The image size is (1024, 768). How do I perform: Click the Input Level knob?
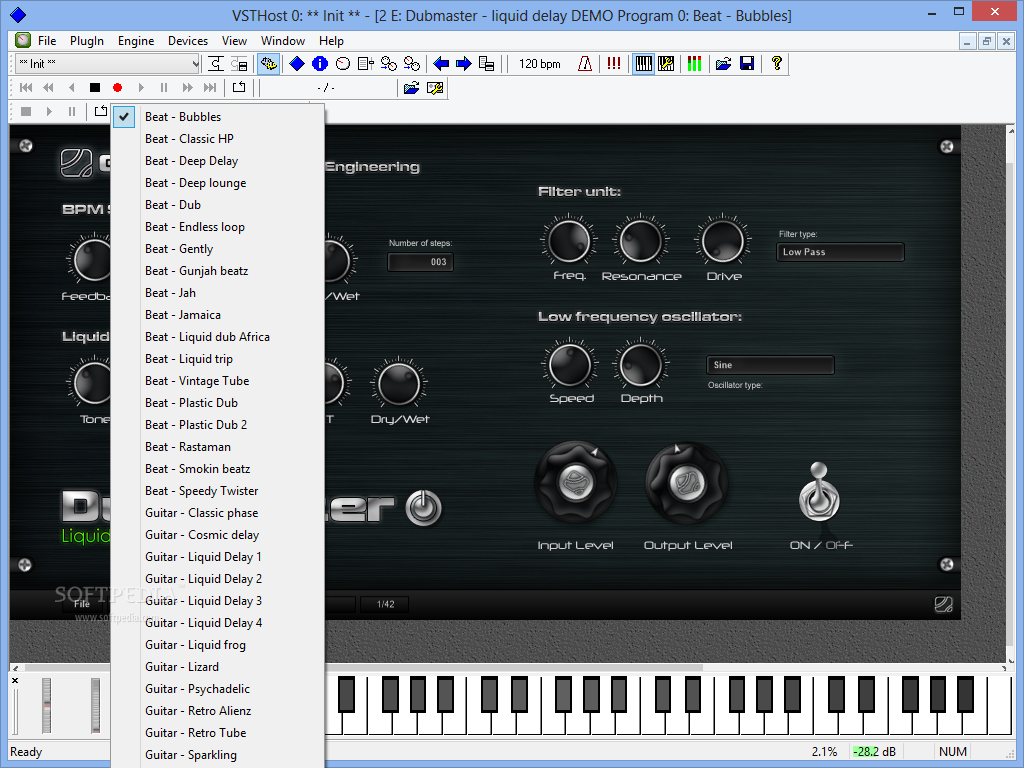[576, 483]
